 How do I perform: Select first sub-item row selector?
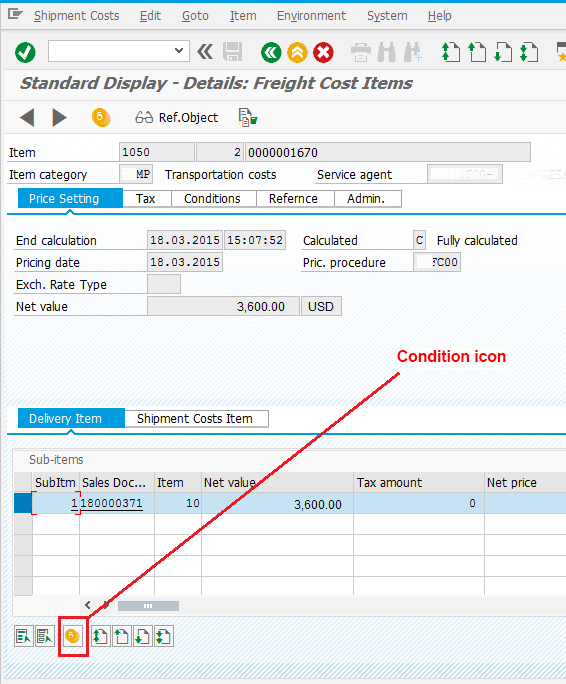click(x=23, y=503)
